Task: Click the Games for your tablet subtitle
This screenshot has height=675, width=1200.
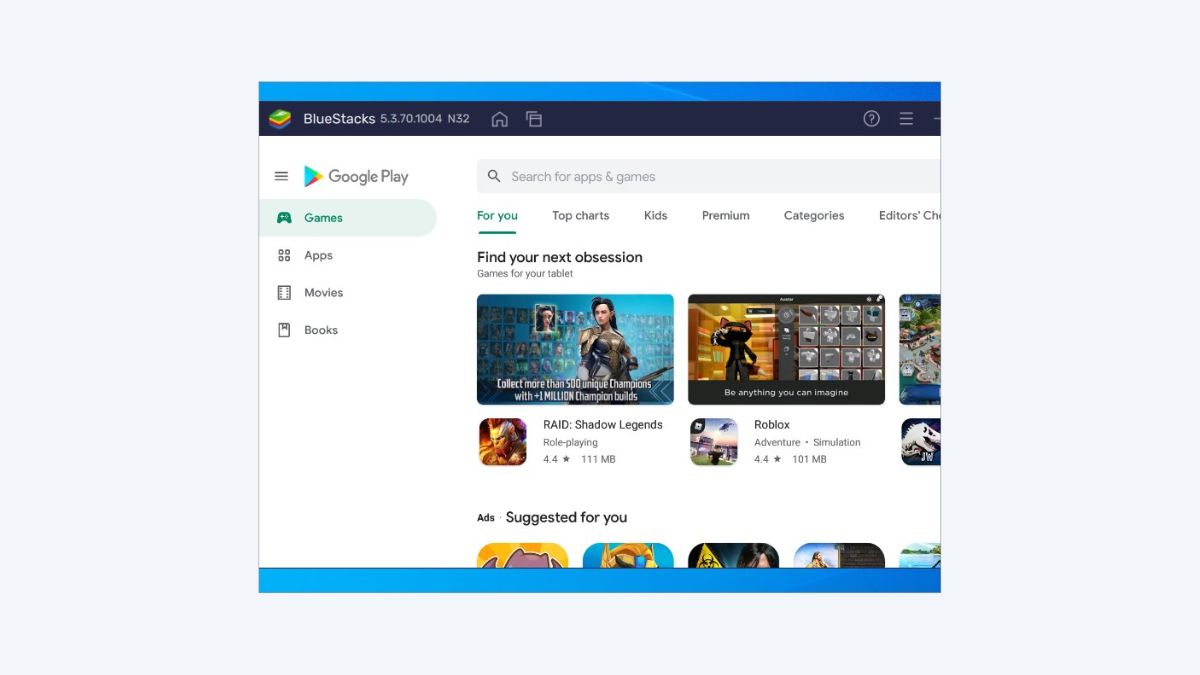Action: 525,274
